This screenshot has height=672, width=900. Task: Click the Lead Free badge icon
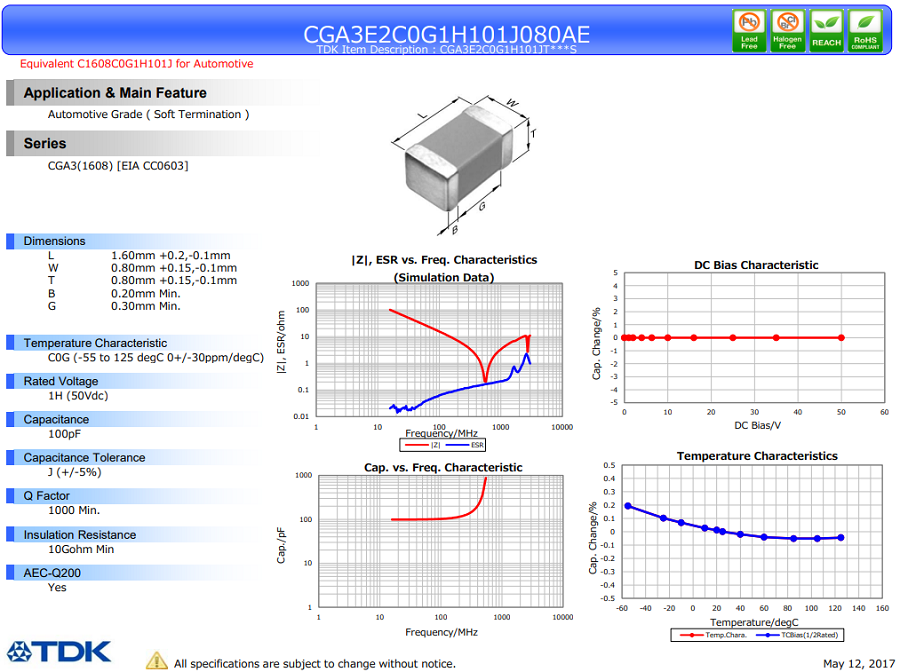coord(749,31)
